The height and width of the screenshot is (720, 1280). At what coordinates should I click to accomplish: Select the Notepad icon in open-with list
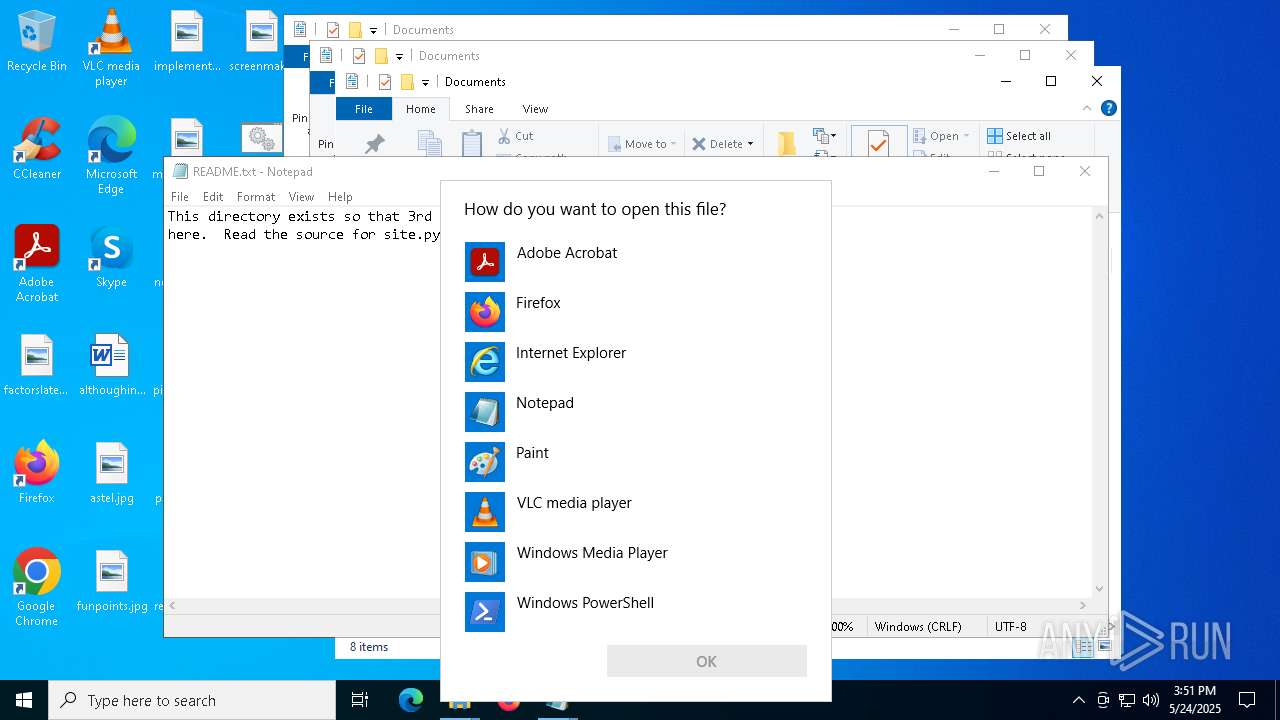click(x=485, y=412)
